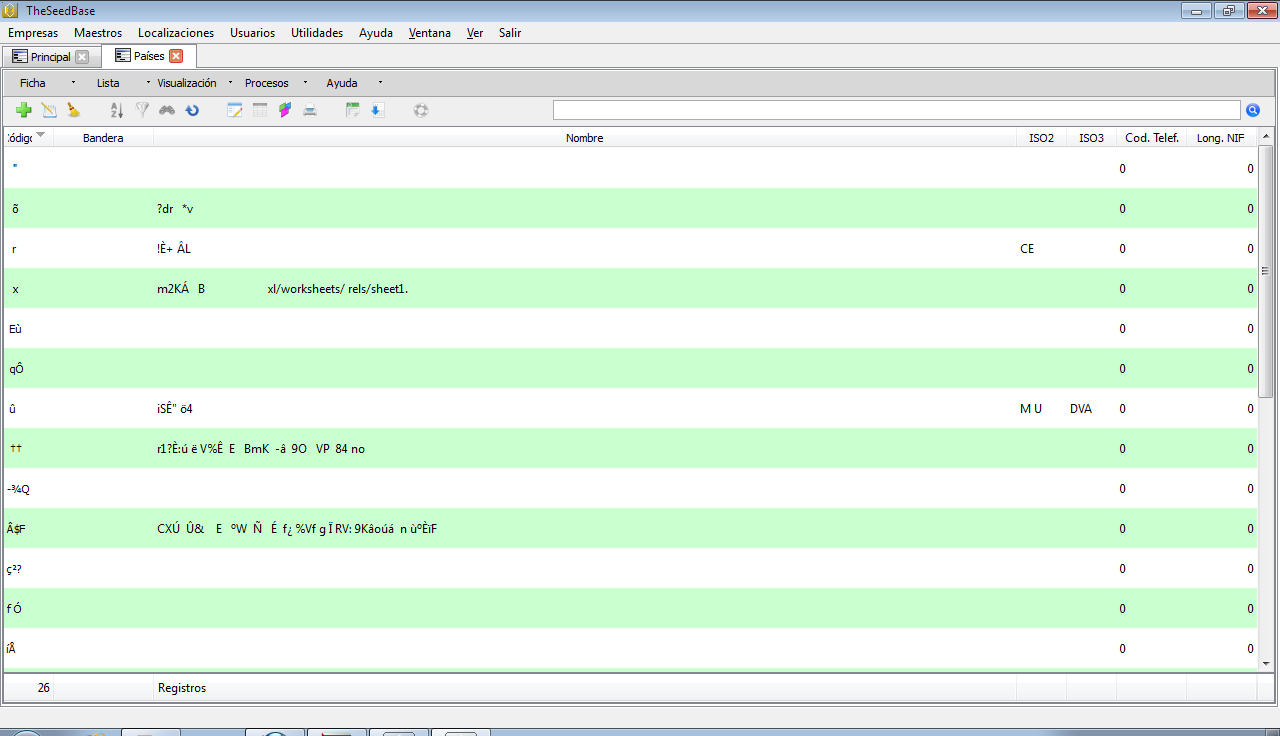Click the blue magnifier search button
Image resolution: width=1280 pixels, height=736 pixels.
(x=1253, y=110)
